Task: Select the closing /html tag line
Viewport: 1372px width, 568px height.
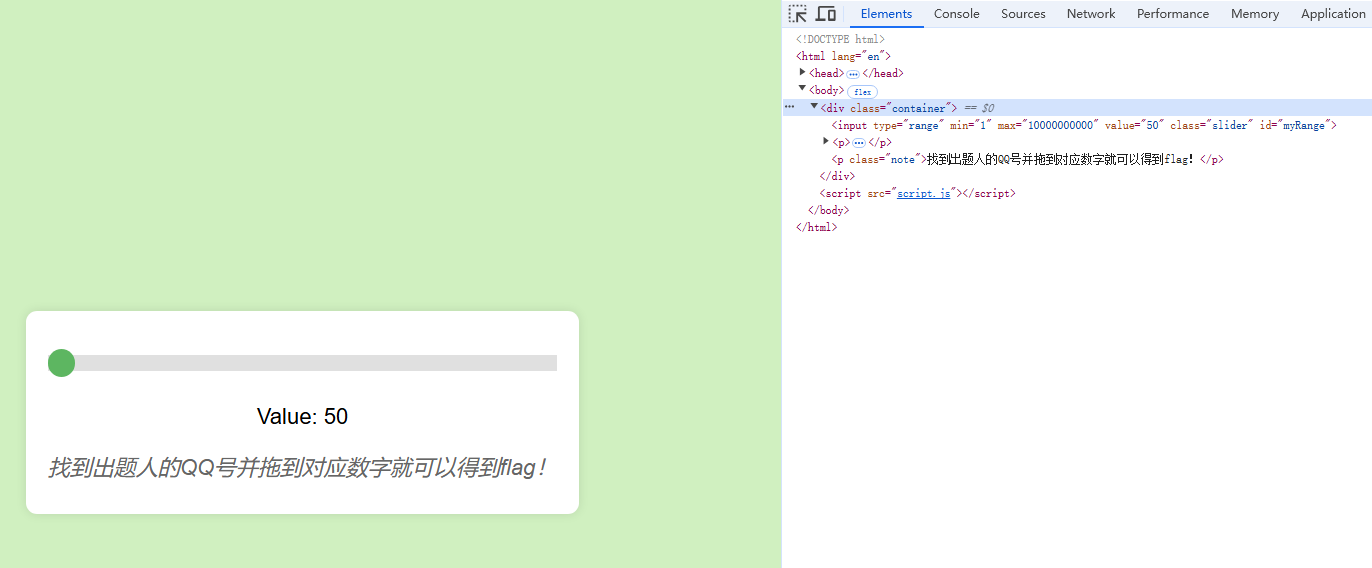Action: click(x=816, y=227)
